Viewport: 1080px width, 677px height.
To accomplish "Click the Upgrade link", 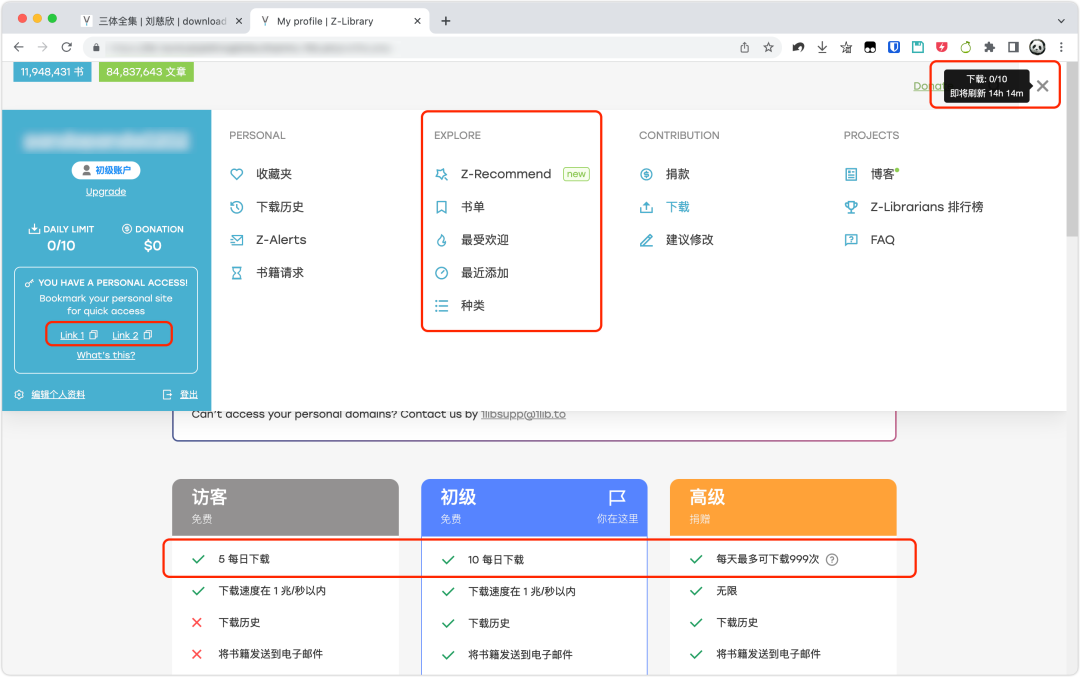I will point(105,191).
